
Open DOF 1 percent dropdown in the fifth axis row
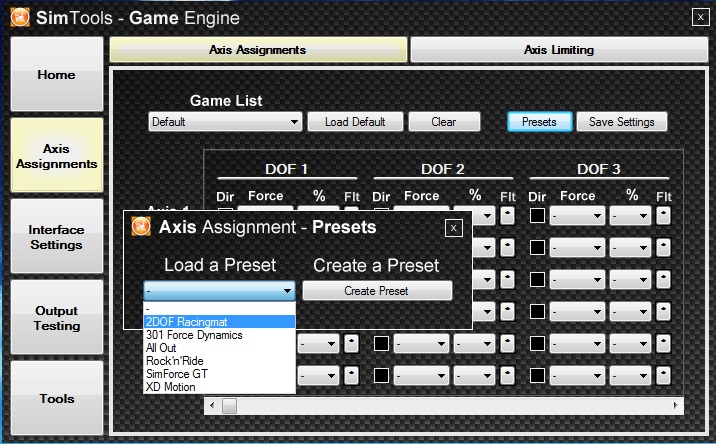[319, 344]
